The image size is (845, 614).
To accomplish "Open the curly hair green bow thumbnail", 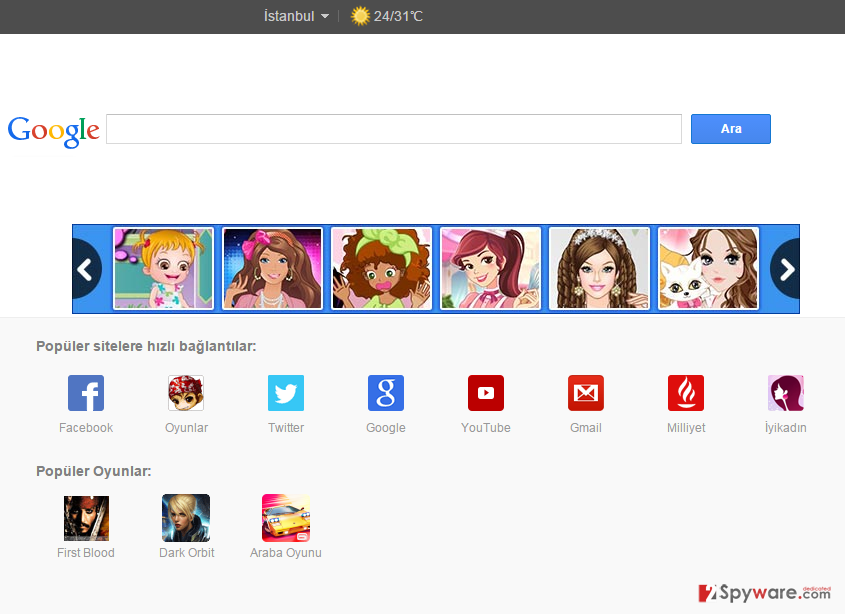I will (x=382, y=268).
